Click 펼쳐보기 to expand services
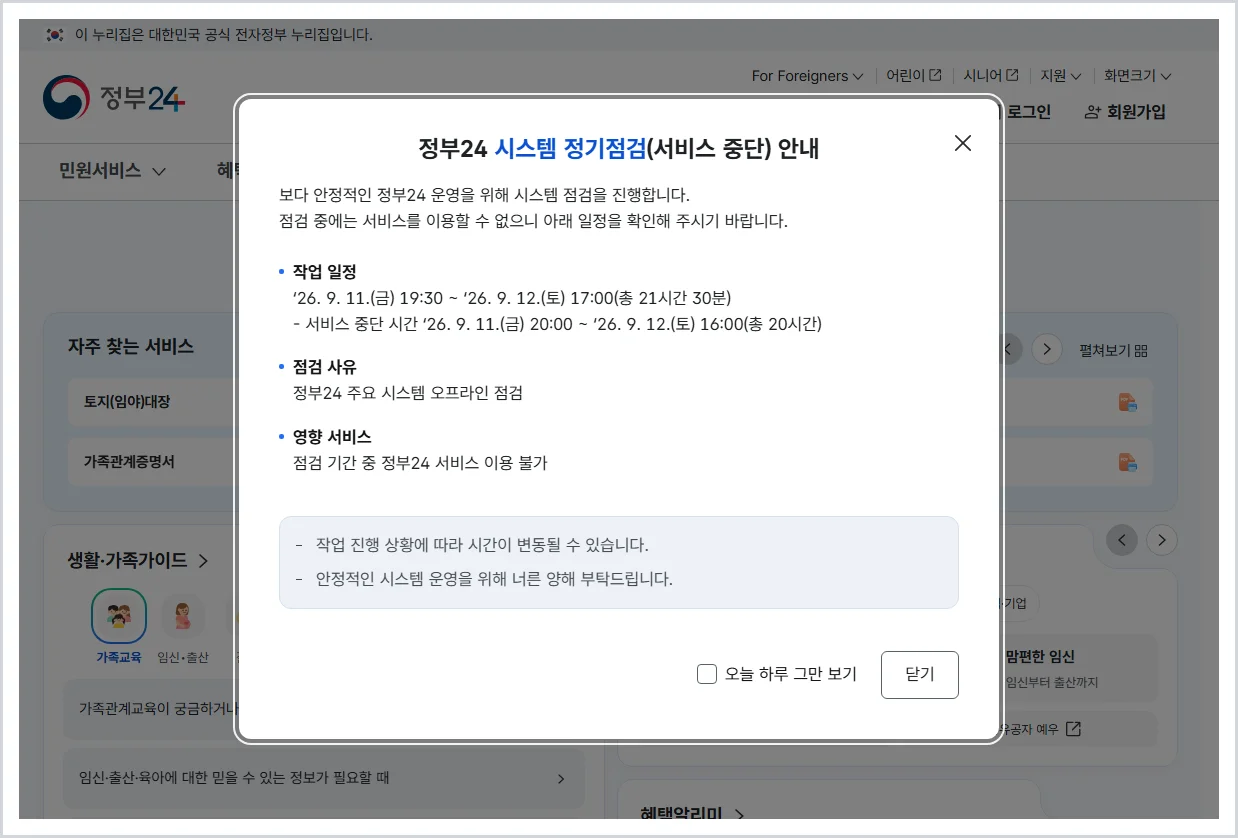 (x=1113, y=351)
